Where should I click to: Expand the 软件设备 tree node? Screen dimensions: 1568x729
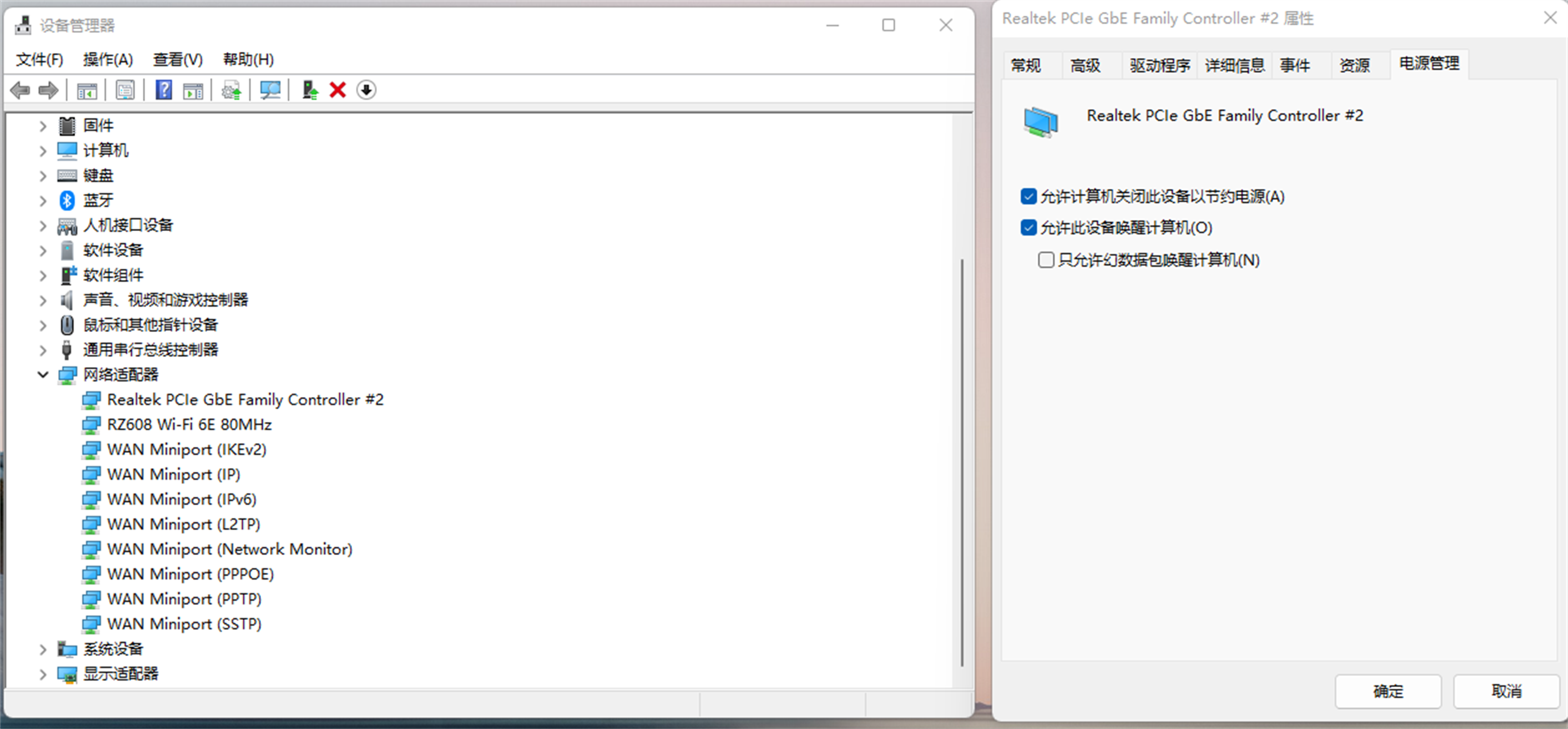(43, 251)
